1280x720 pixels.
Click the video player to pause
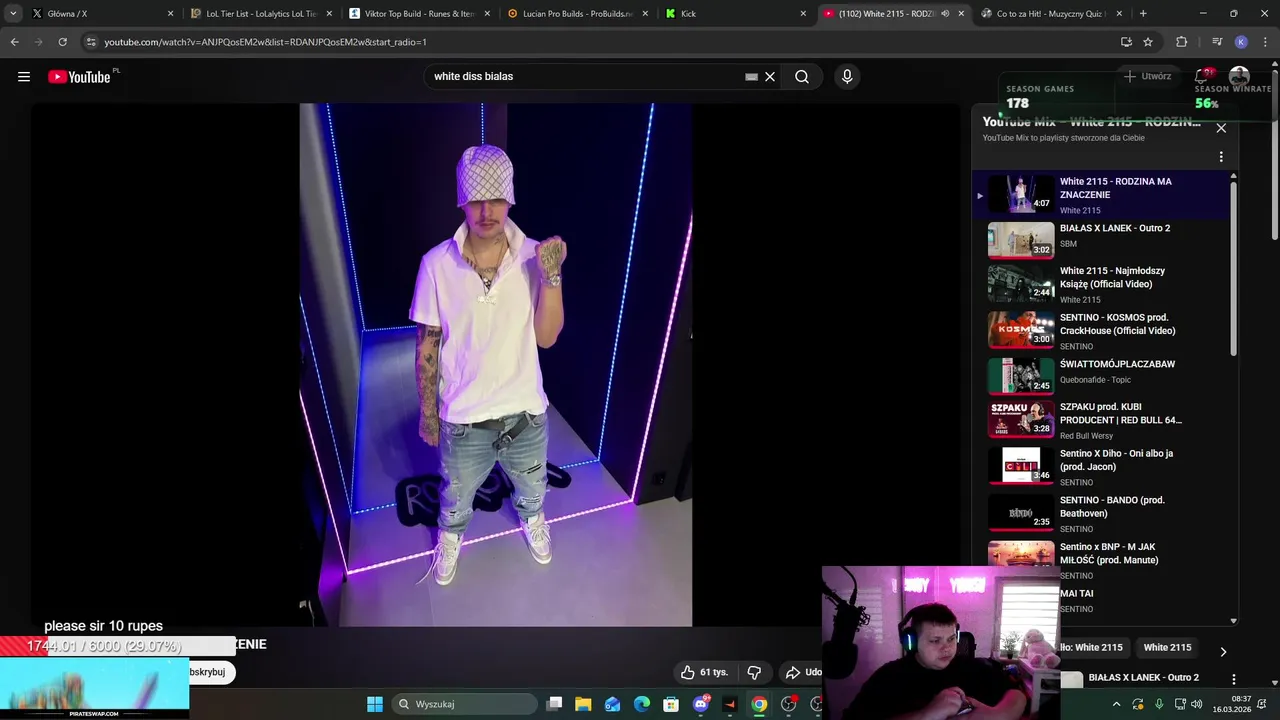coord(496,365)
